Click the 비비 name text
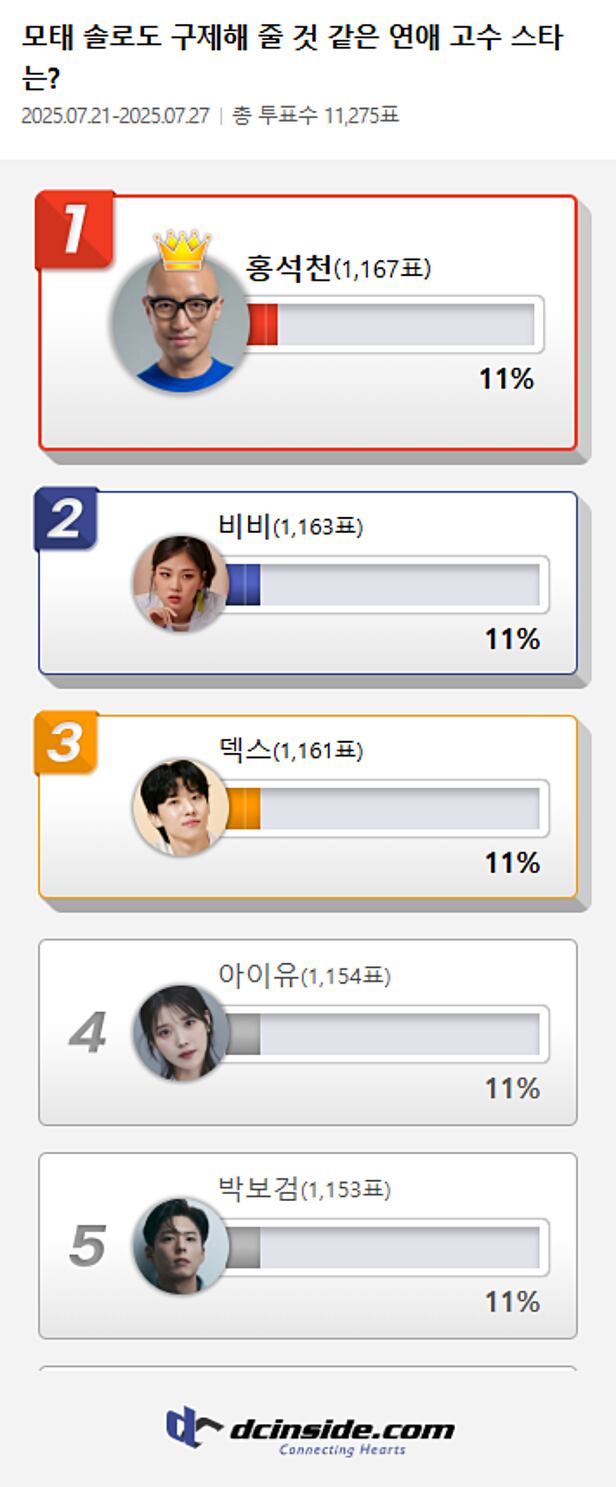The image size is (616, 1487). [x=244, y=526]
